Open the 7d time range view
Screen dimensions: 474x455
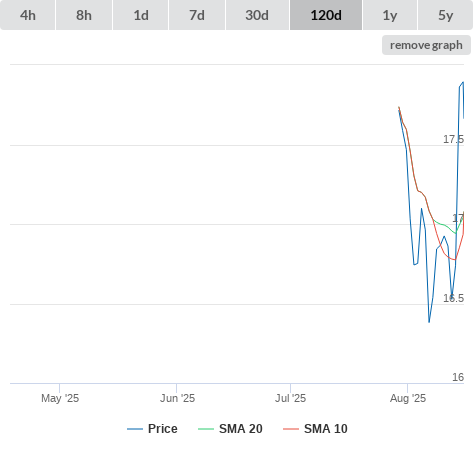pyautogui.click(x=197, y=15)
